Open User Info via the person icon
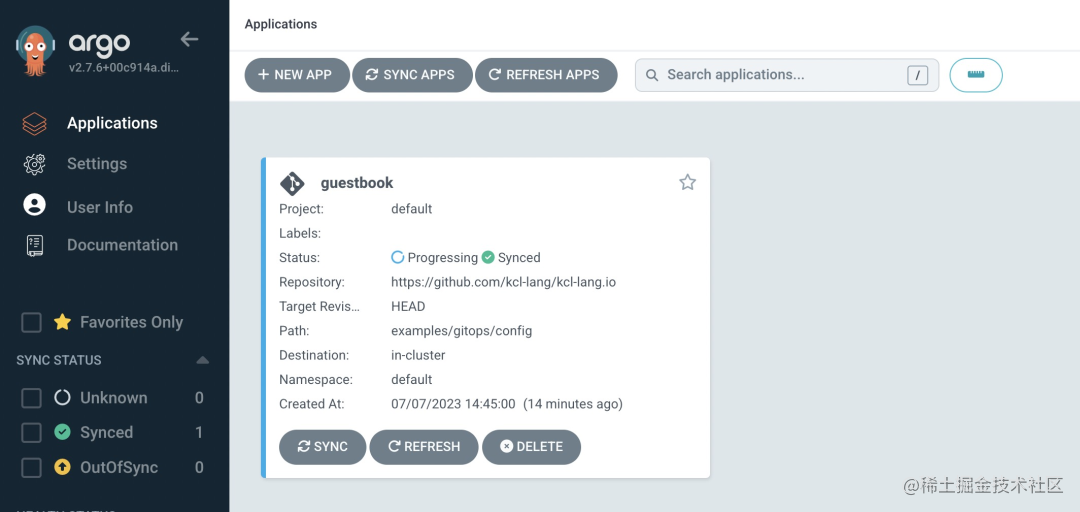This screenshot has height=512, width=1080. point(34,205)
